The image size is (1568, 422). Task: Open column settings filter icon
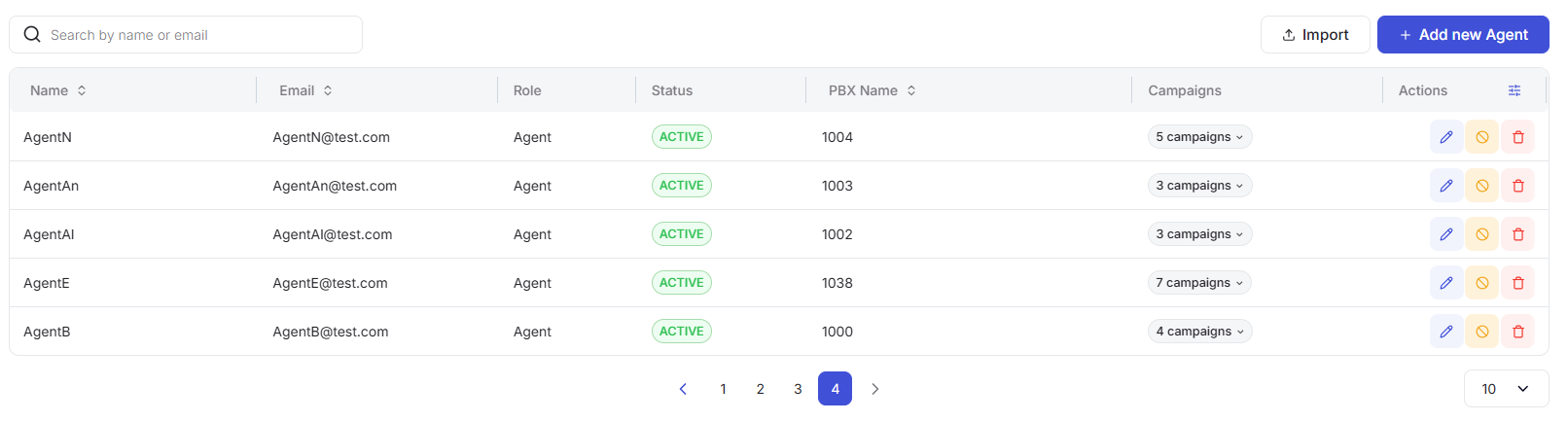coord(1515,90)
